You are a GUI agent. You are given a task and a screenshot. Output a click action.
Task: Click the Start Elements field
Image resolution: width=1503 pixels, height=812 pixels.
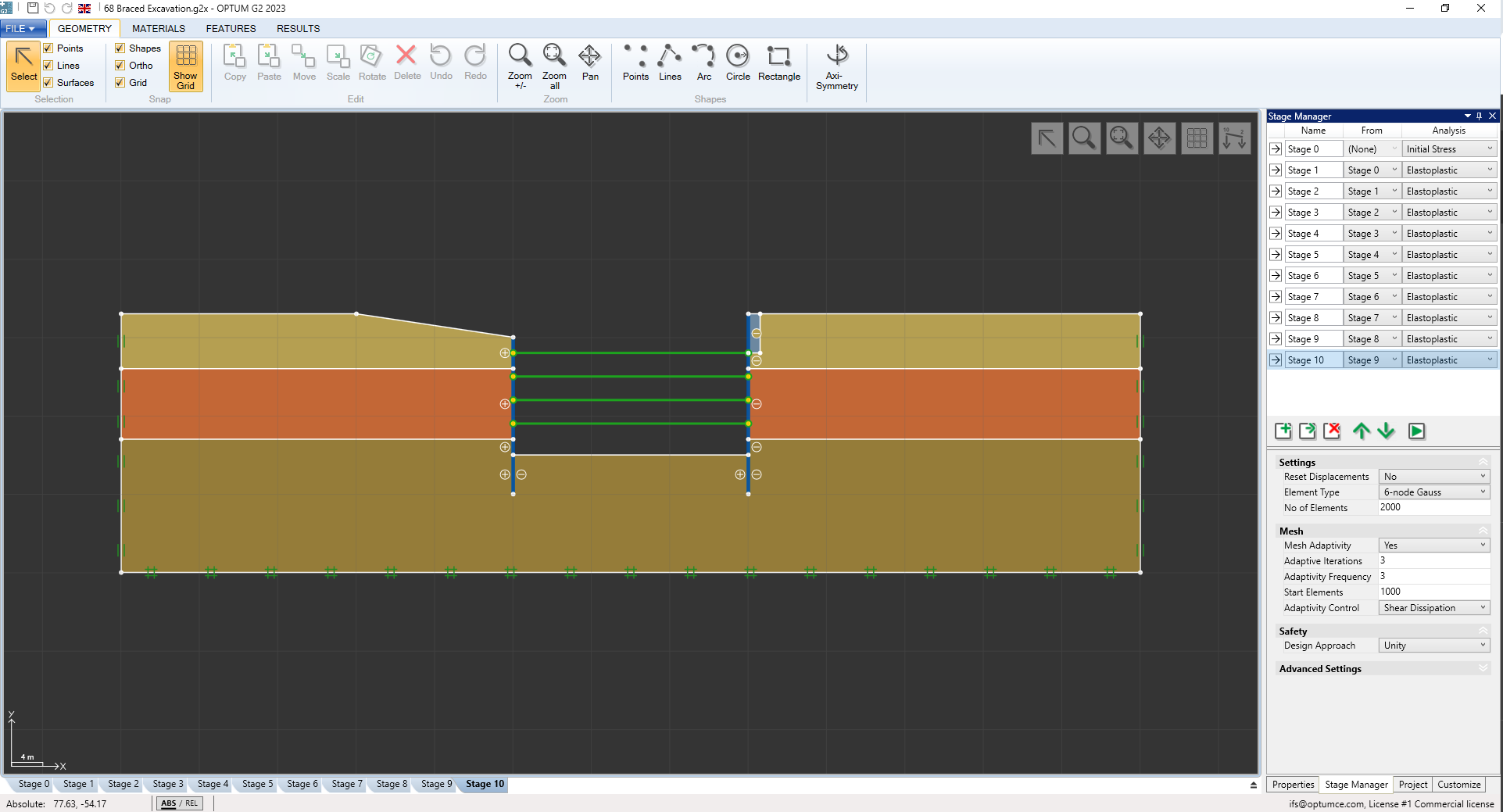pyautogui.click(x=1434, y=592)
